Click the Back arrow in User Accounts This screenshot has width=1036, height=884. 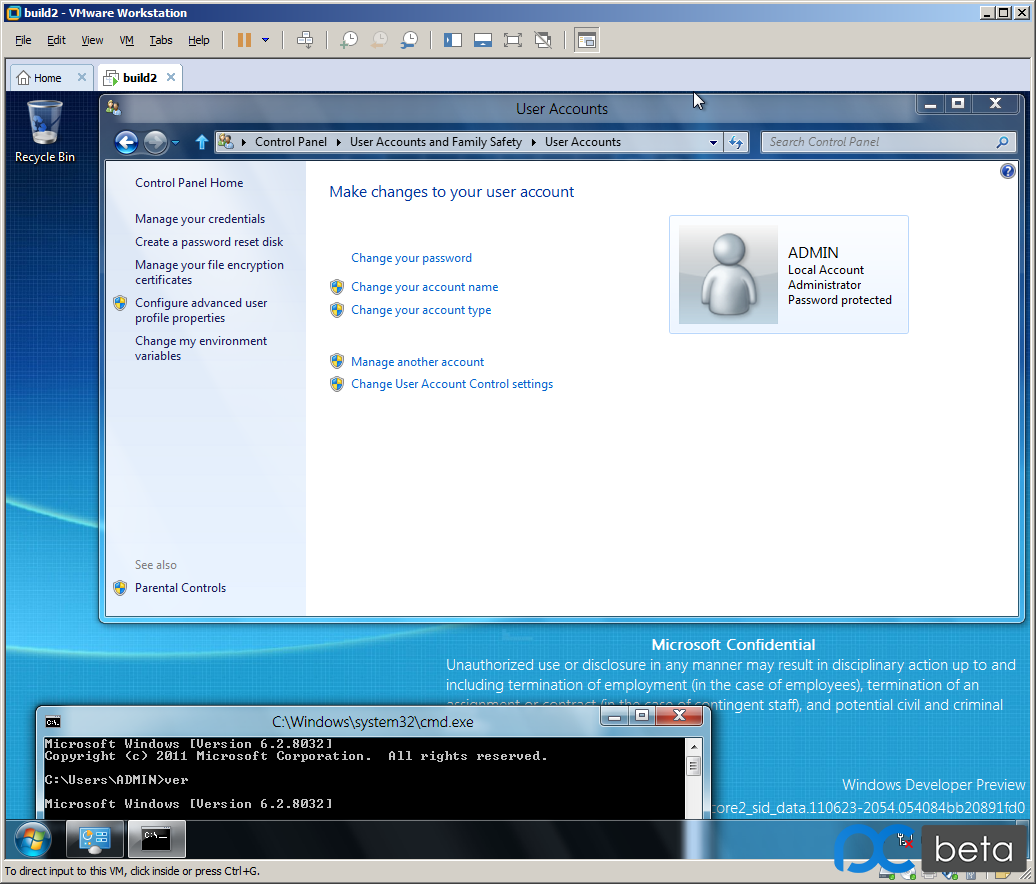click(x=126, y=143)
